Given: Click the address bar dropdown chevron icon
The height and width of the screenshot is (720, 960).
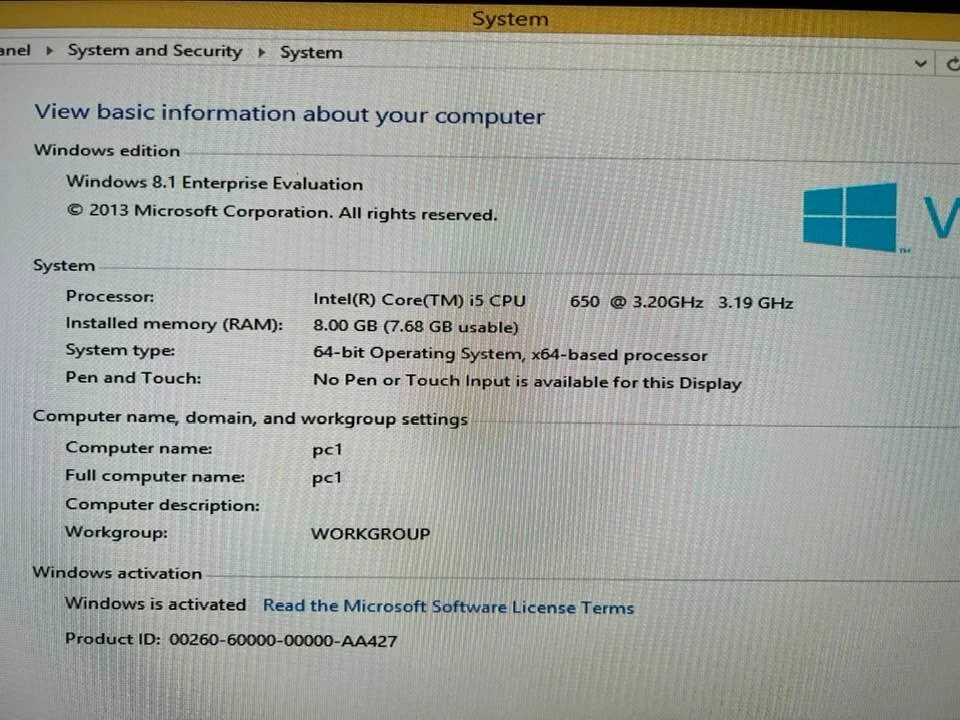Looking at the screenshot, I should coord(920,62).
